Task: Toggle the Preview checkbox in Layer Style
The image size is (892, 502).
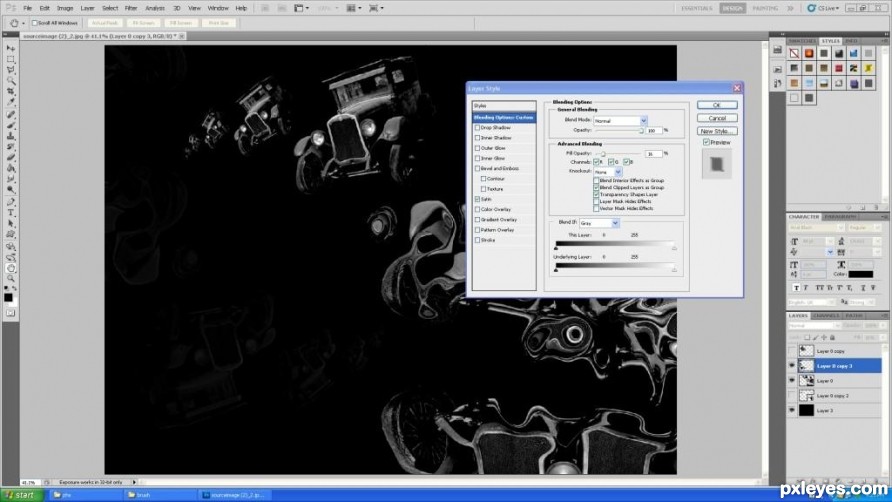Action: tap(706, 142)
